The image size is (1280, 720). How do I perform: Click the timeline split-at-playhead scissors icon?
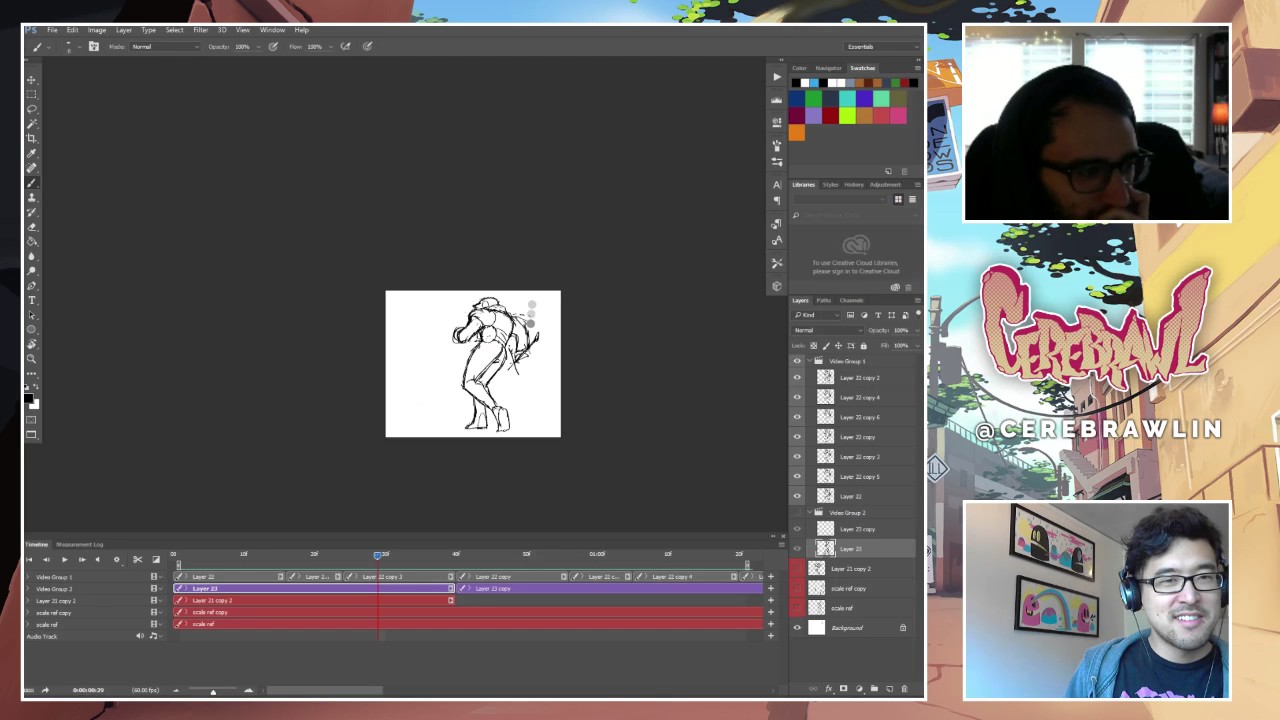click(x=137, y=560)
